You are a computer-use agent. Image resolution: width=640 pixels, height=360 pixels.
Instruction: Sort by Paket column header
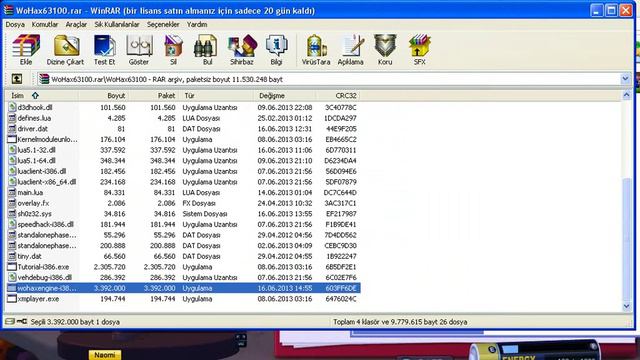(153, 96)
